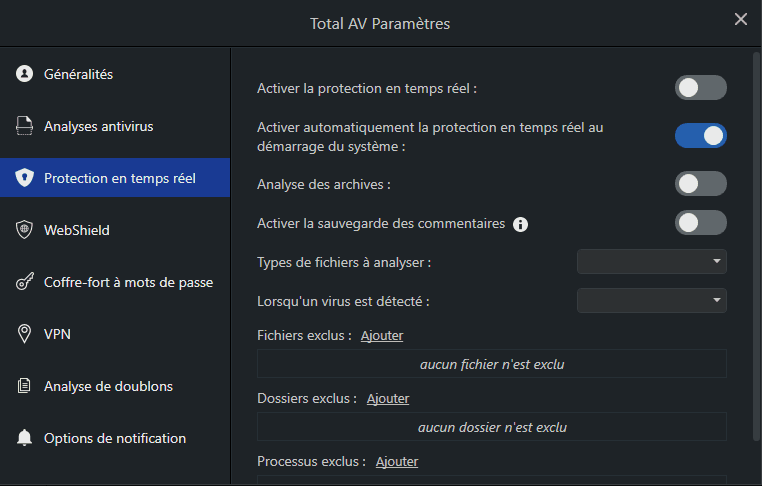
Task: Switch to Options de notification tab
Action: coord(115,438)
